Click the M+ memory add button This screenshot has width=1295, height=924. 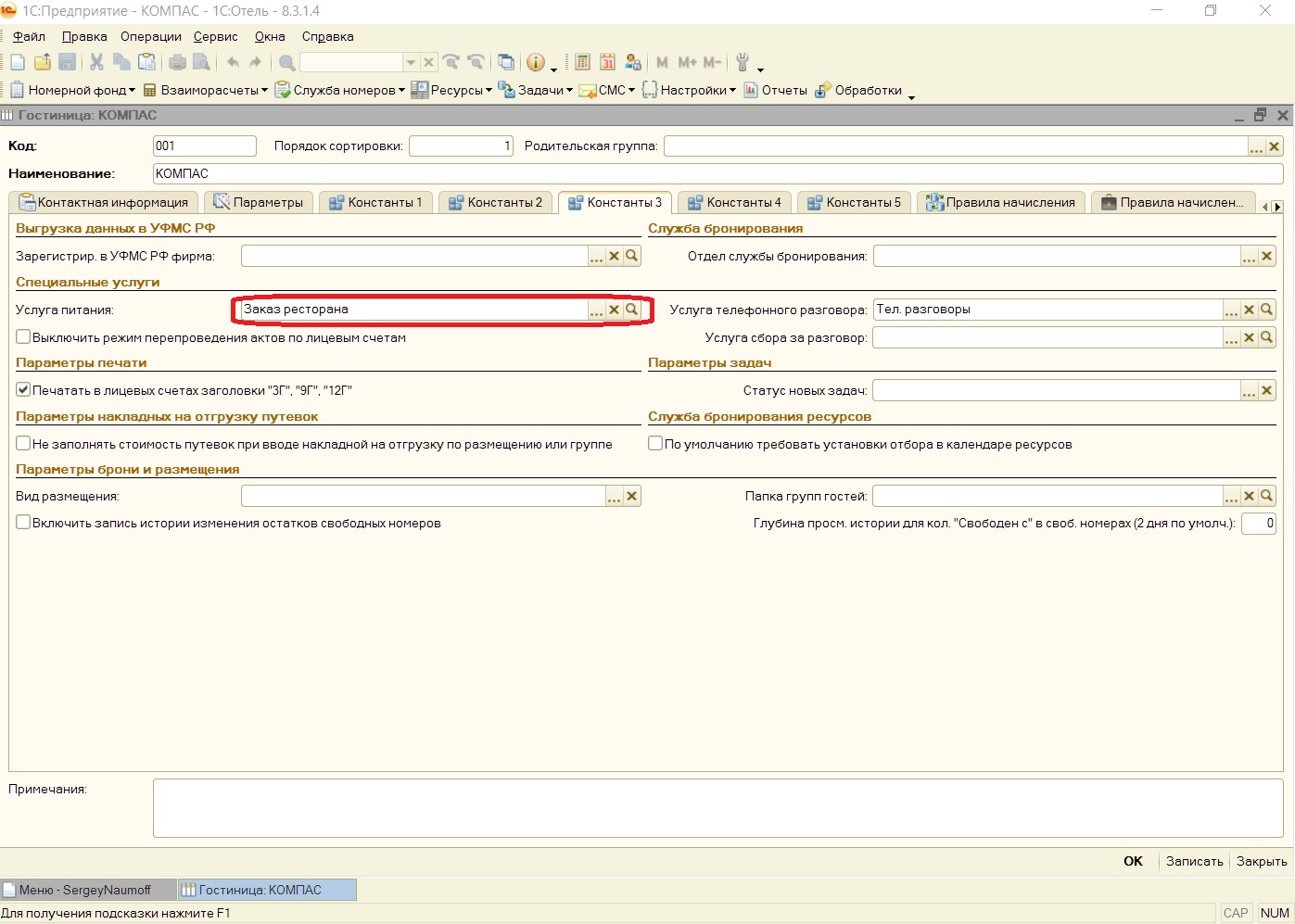687,62
